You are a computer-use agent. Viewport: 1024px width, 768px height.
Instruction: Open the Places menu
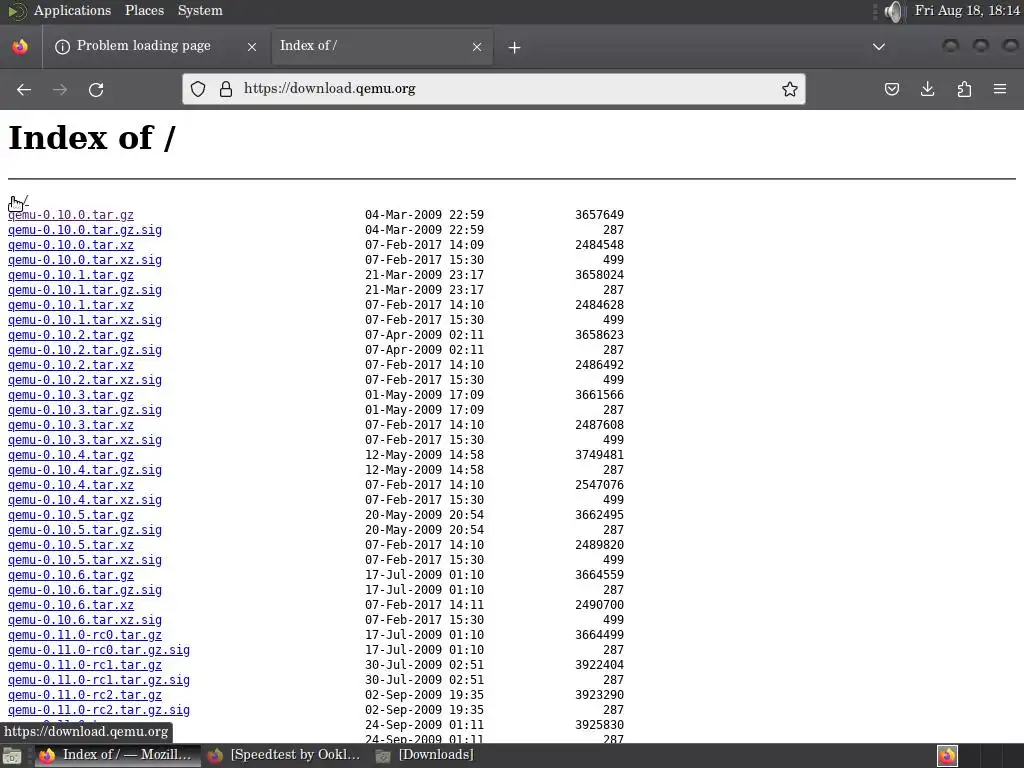[144, 10]
